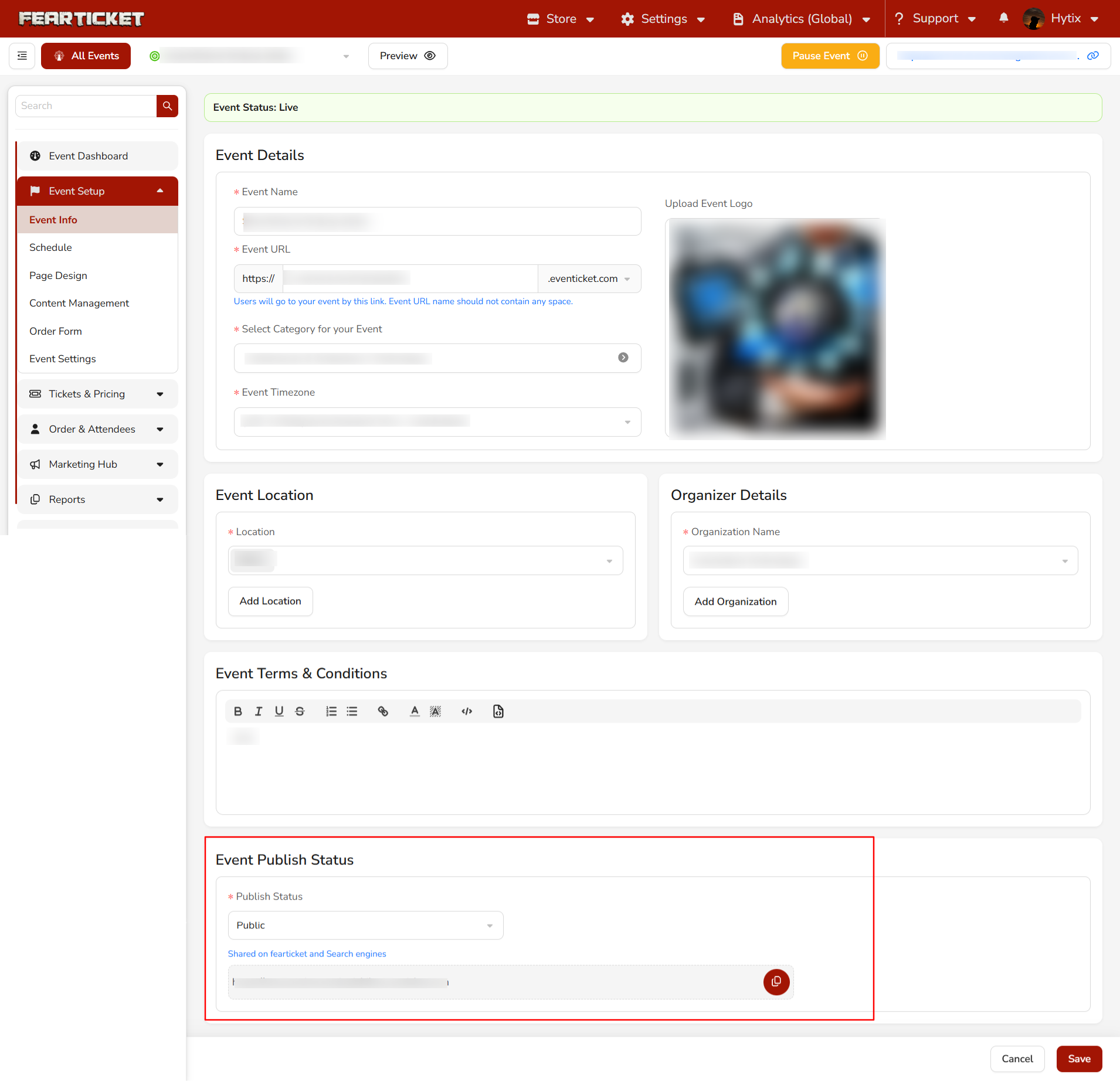Screen dimensions: 1120x1082
Task: Click the Hytix user avatar
Action: tap(1033, 19)
